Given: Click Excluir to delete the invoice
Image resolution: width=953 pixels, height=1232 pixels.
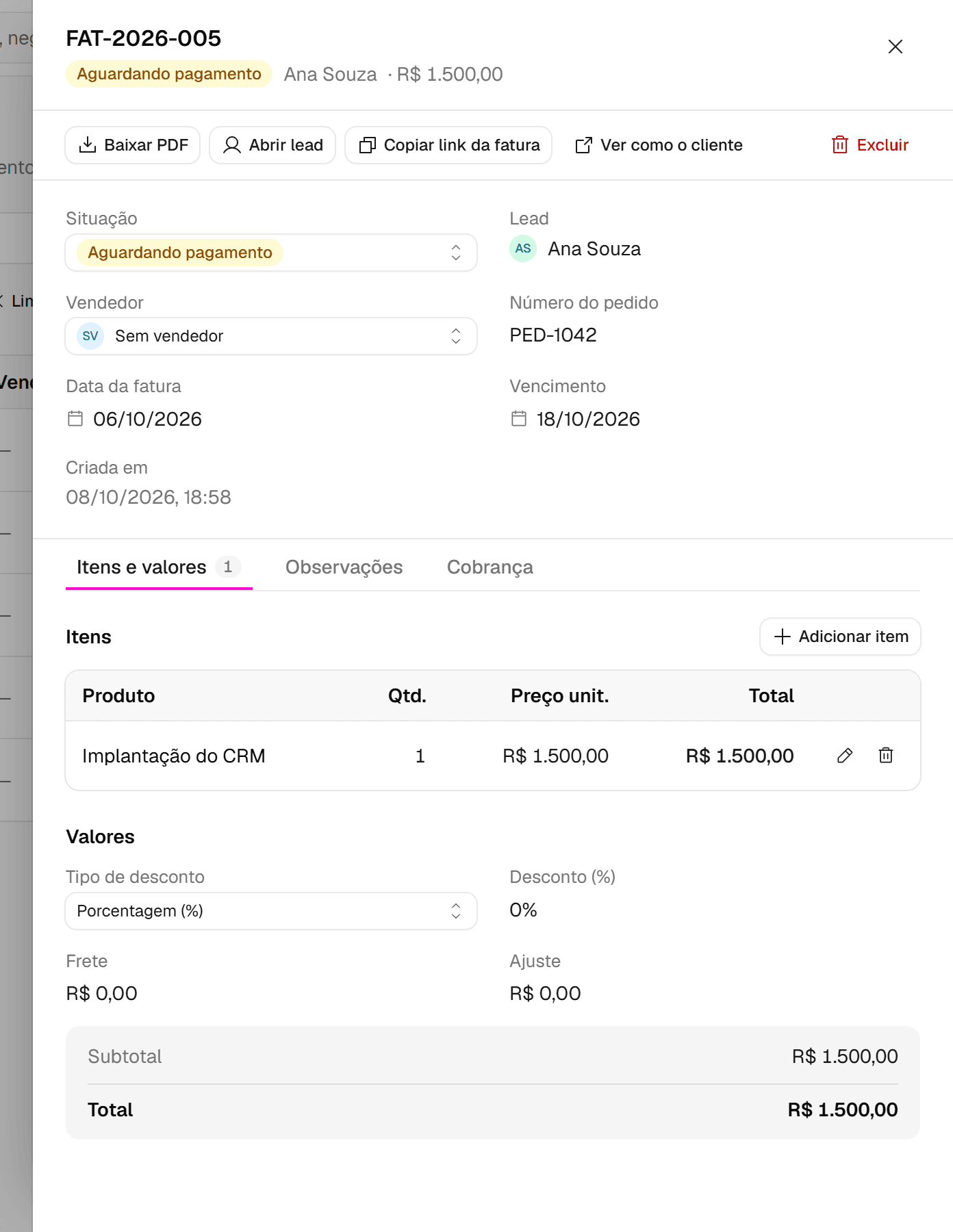Looking at the screenshot, I should point(870,145).
